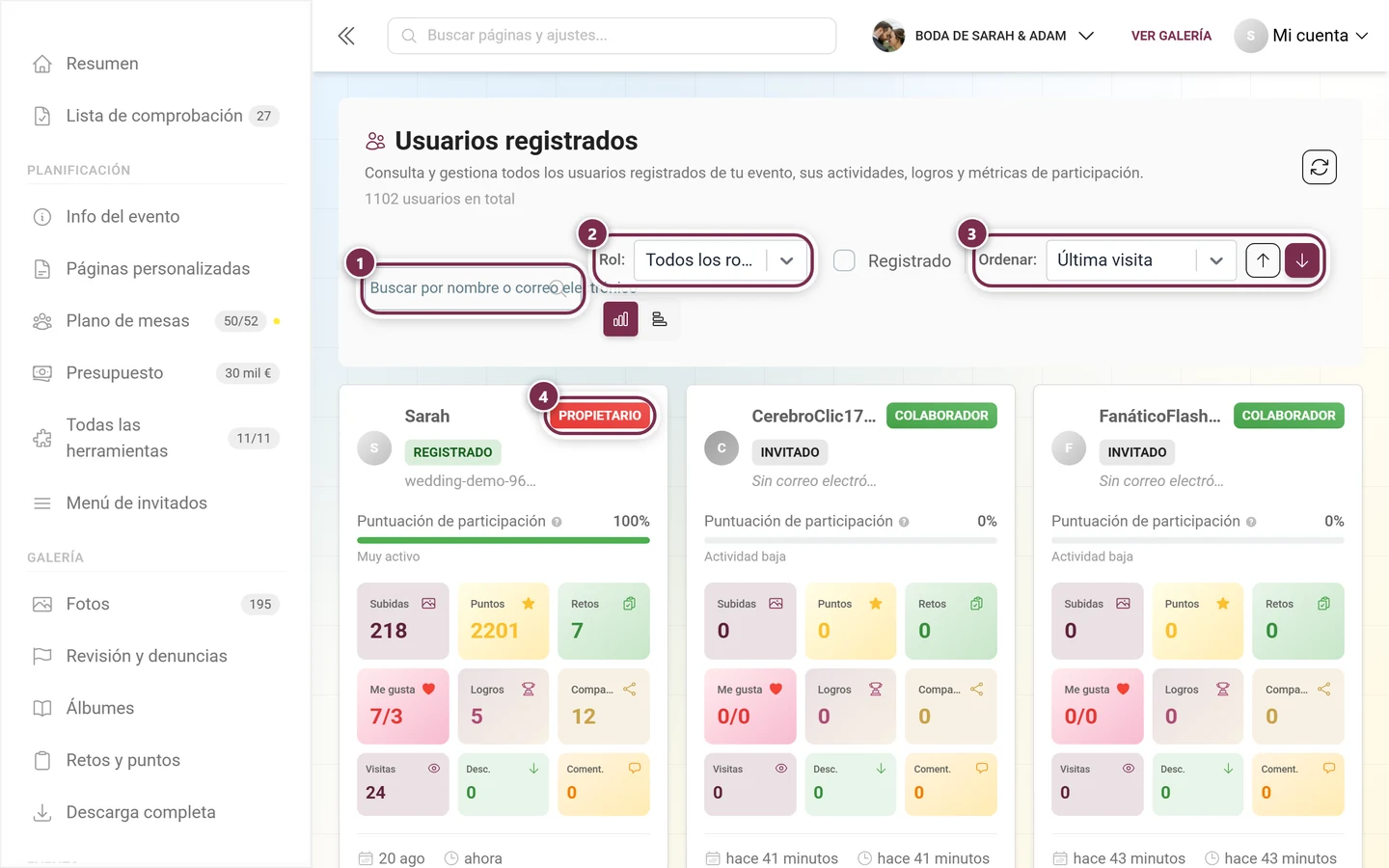Switch to horizontal list view icon
This screenshot has height=868, width=1389.
tap(660, 319)
